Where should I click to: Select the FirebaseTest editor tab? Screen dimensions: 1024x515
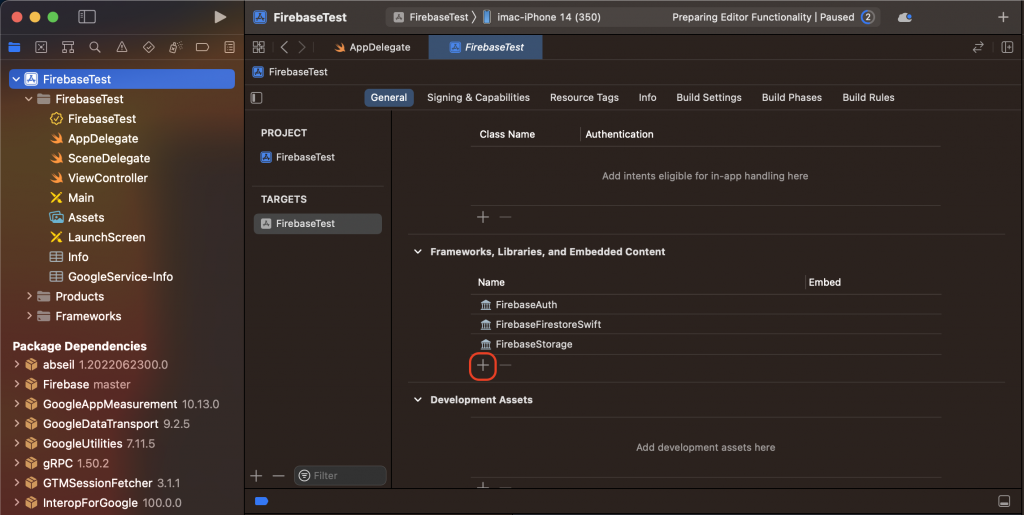click(x=486, y=47)
